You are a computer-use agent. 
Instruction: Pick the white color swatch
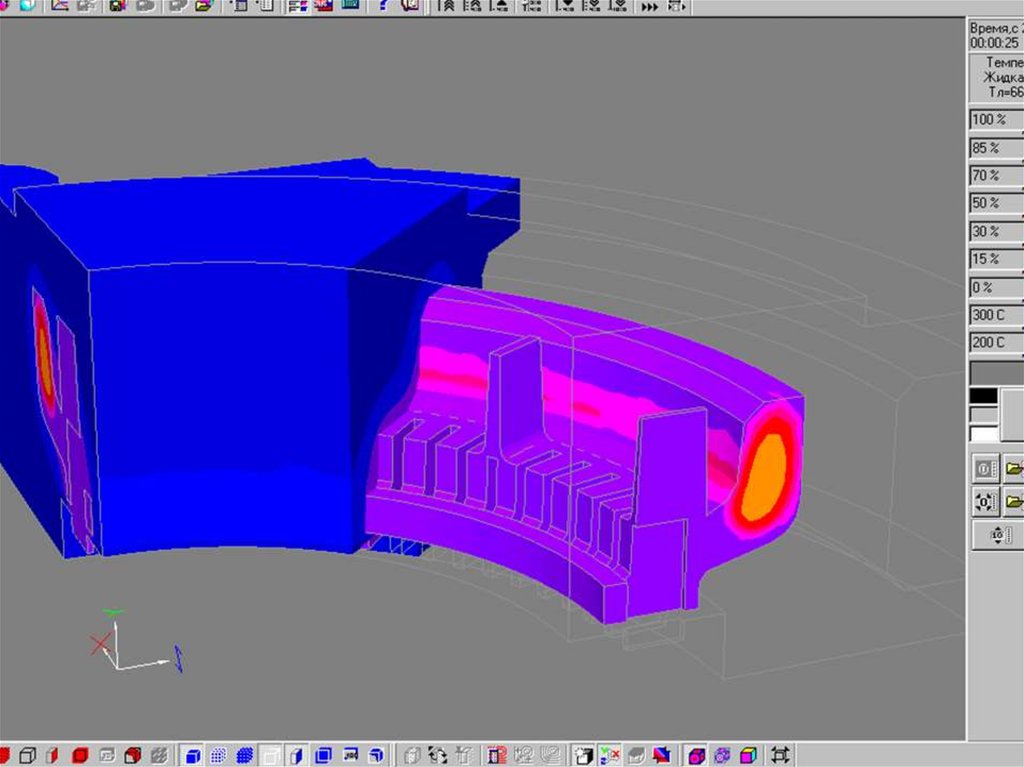click(x=984, y=433)
